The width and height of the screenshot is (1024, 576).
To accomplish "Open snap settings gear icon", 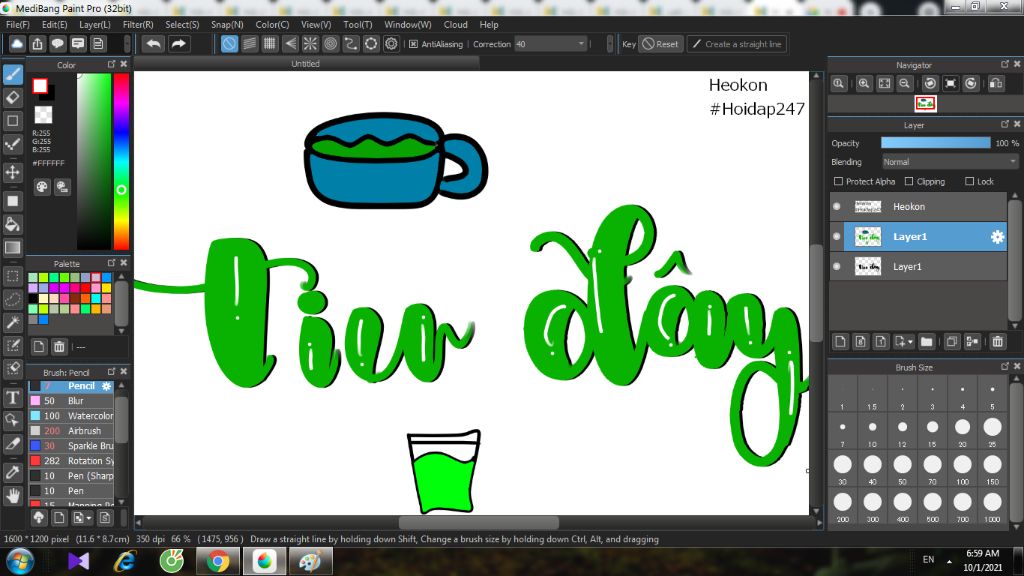I will point(391,44).
